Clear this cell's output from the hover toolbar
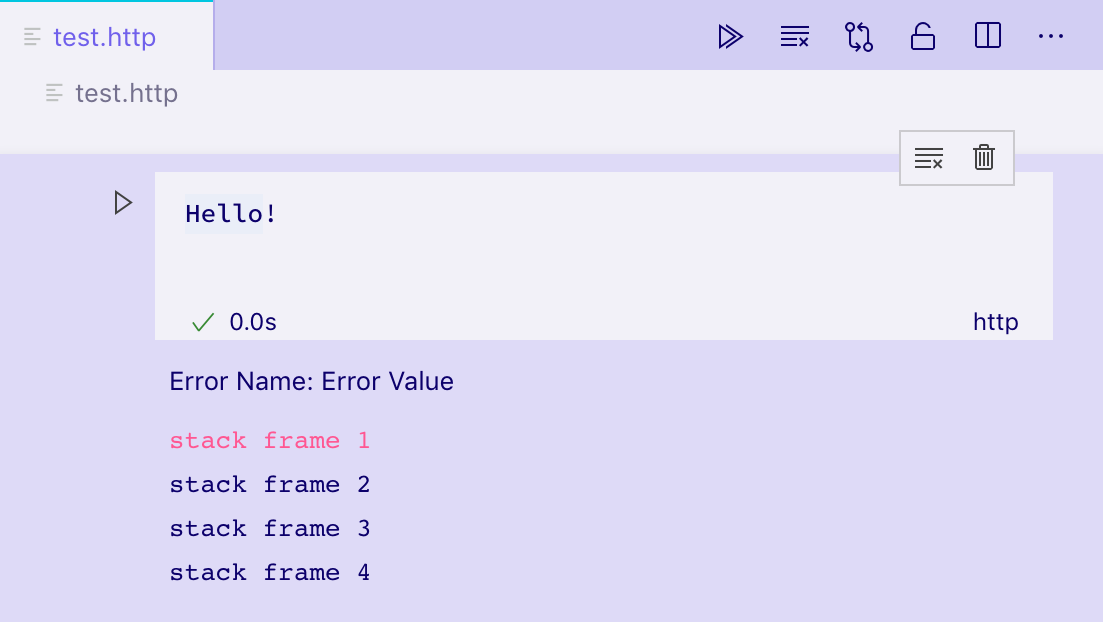This screenshot has height=622, width=1103. (929, 157)
